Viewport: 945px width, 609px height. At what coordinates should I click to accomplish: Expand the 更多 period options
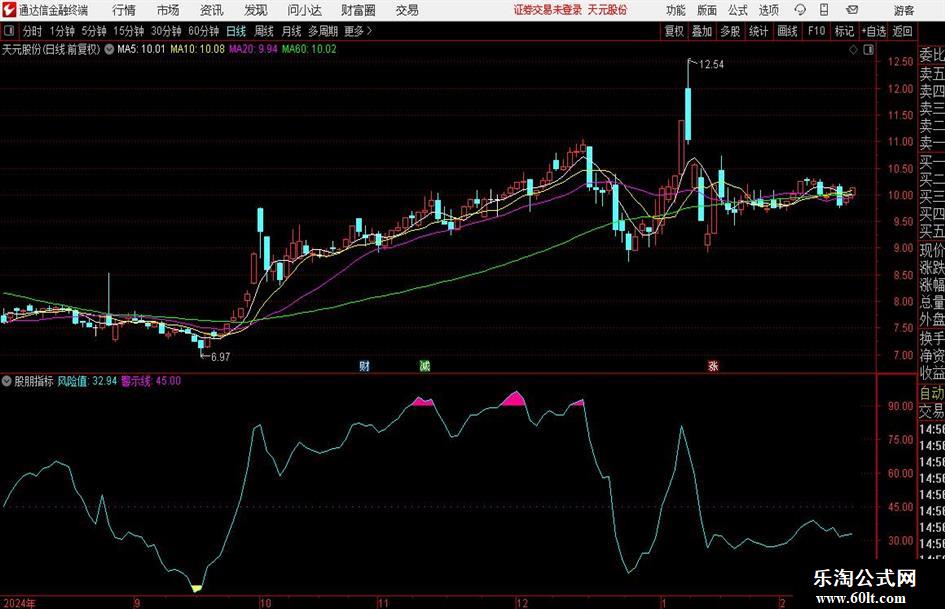(358, 31)
